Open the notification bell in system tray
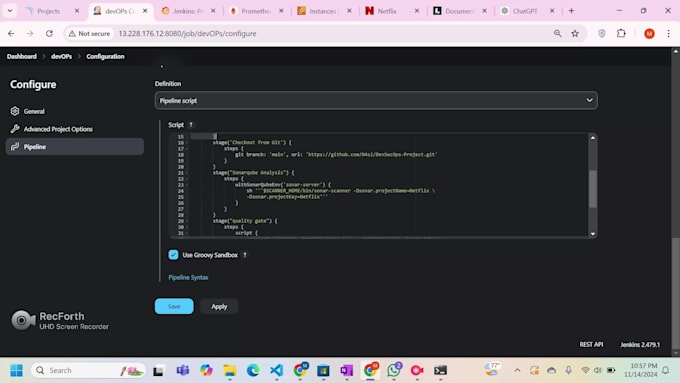The image size is (680, 383). [x=666, y=370]
